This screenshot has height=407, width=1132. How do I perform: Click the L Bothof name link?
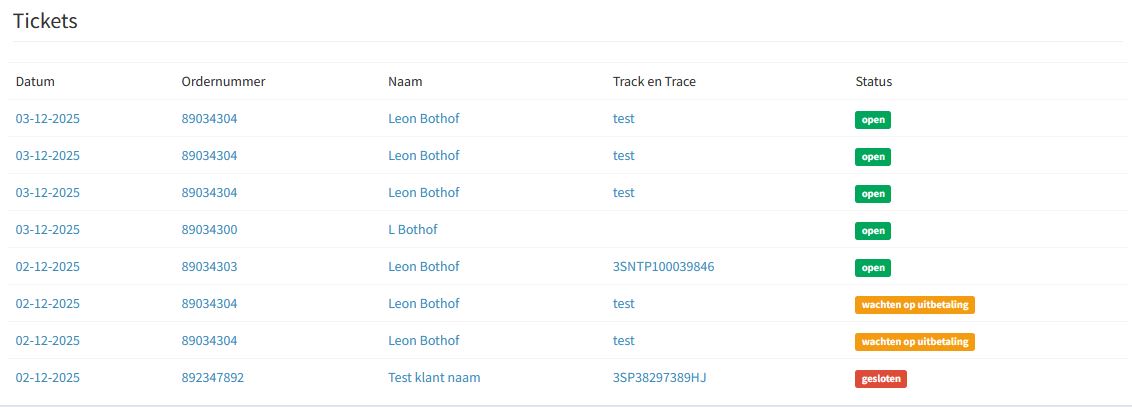point(412,230)
